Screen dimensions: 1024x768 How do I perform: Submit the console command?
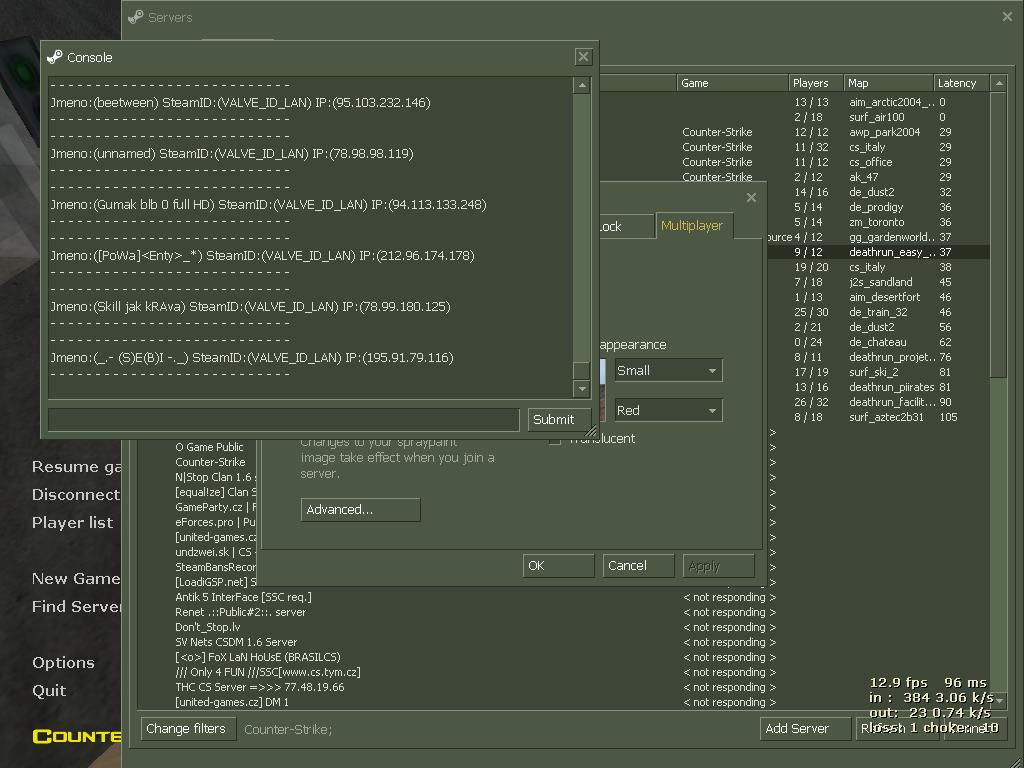pyautogui.click(x=559, y=419)
